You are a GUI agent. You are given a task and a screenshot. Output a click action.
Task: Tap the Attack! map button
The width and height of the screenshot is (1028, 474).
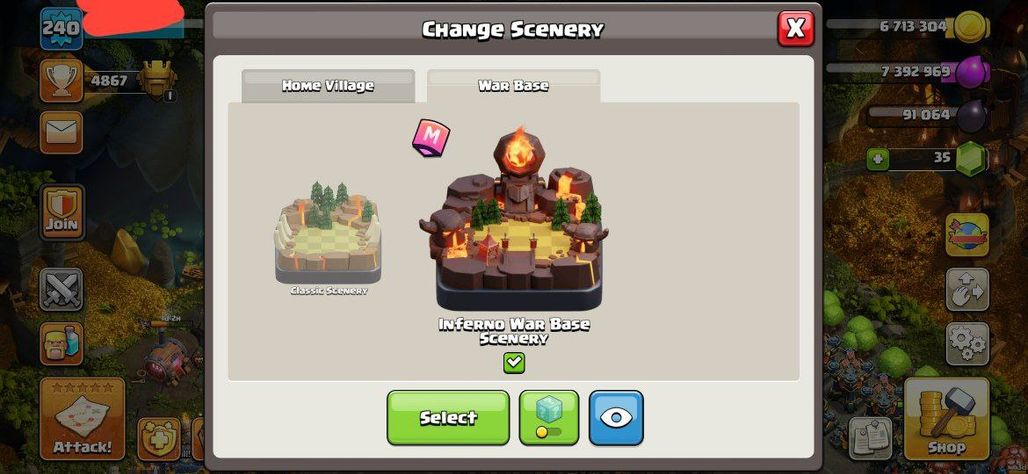82,419
